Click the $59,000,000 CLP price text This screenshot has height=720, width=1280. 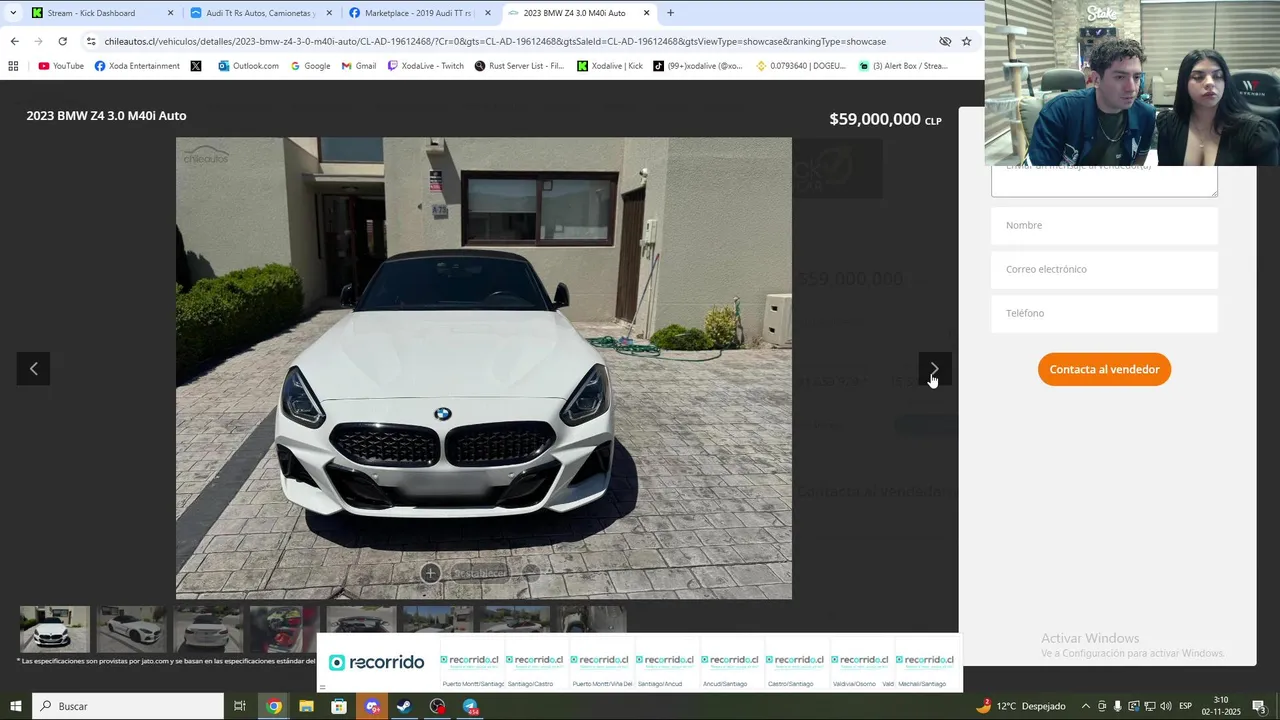[x=885, y=119]
